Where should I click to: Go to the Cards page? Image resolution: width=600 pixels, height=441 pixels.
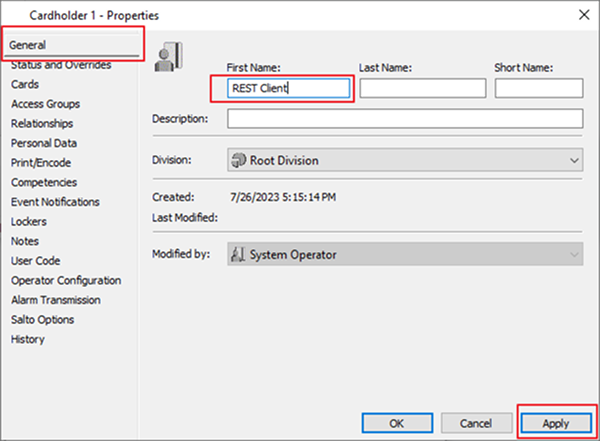point(25,85)
